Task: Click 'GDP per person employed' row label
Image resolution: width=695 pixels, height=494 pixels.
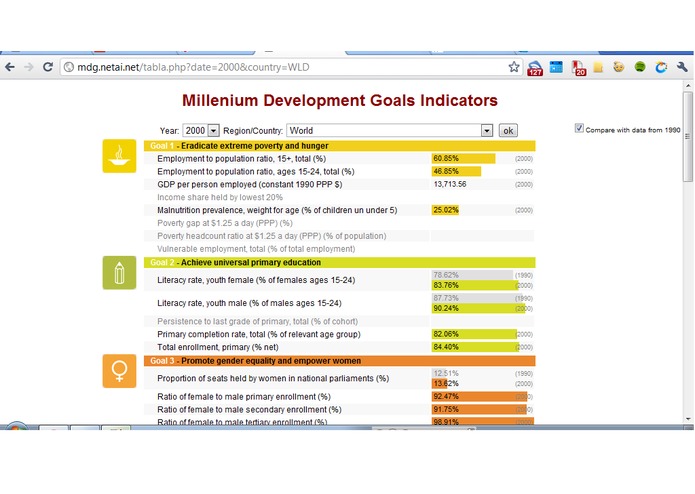Action: [x=250, y=184]
